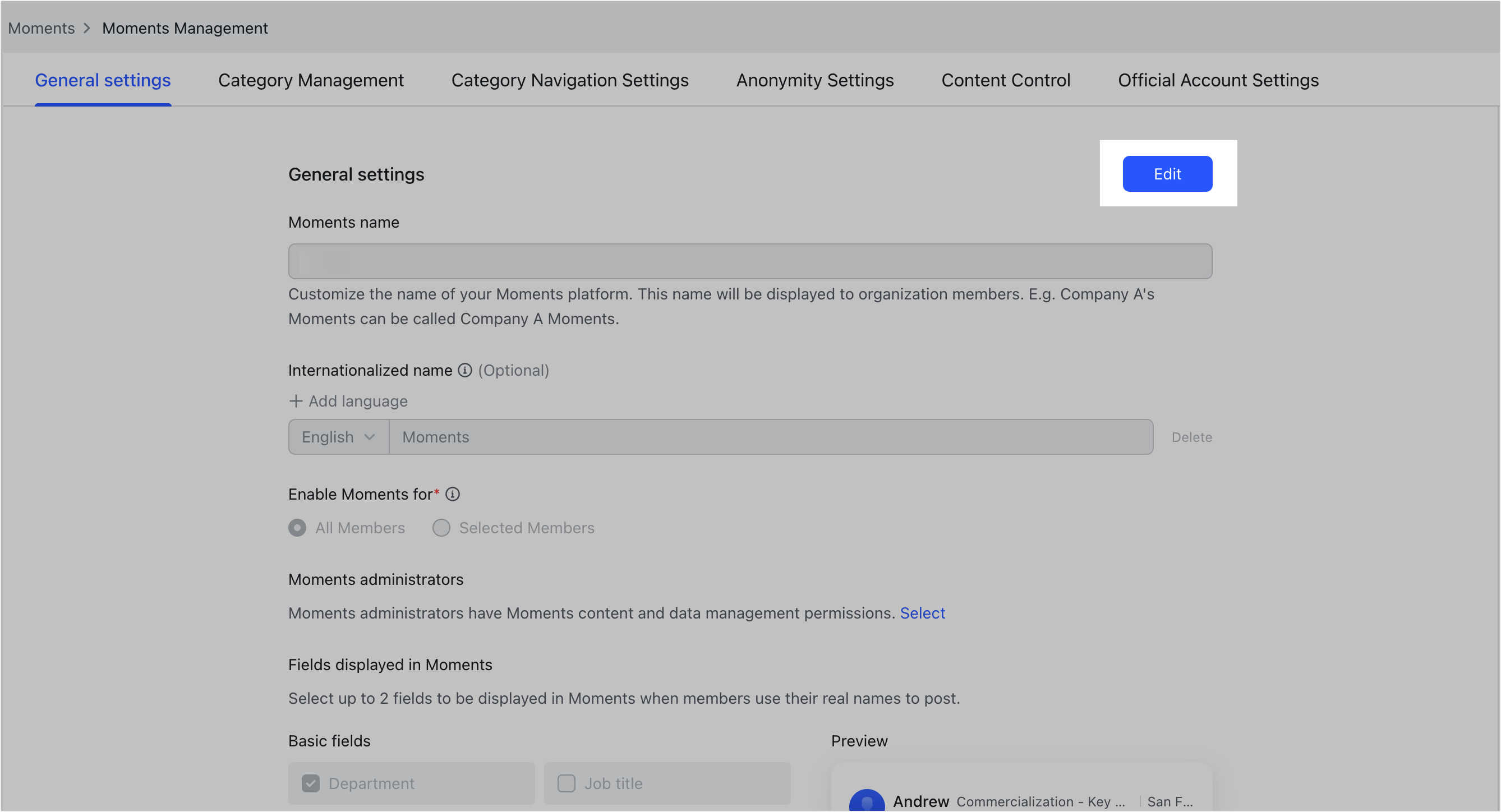
Task: Click Enable Moments for info icon
Action: point(452,494)
